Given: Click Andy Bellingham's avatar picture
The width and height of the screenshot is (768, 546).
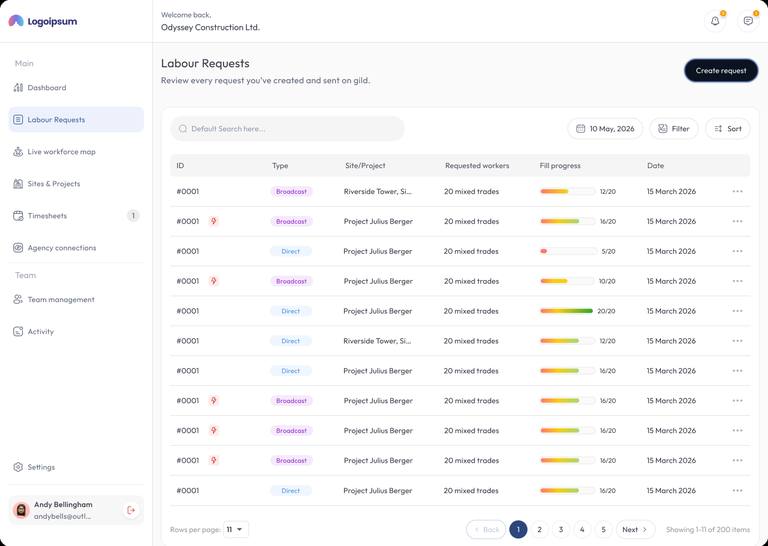Looking at the screenshot, I should [x=21, y=510].
